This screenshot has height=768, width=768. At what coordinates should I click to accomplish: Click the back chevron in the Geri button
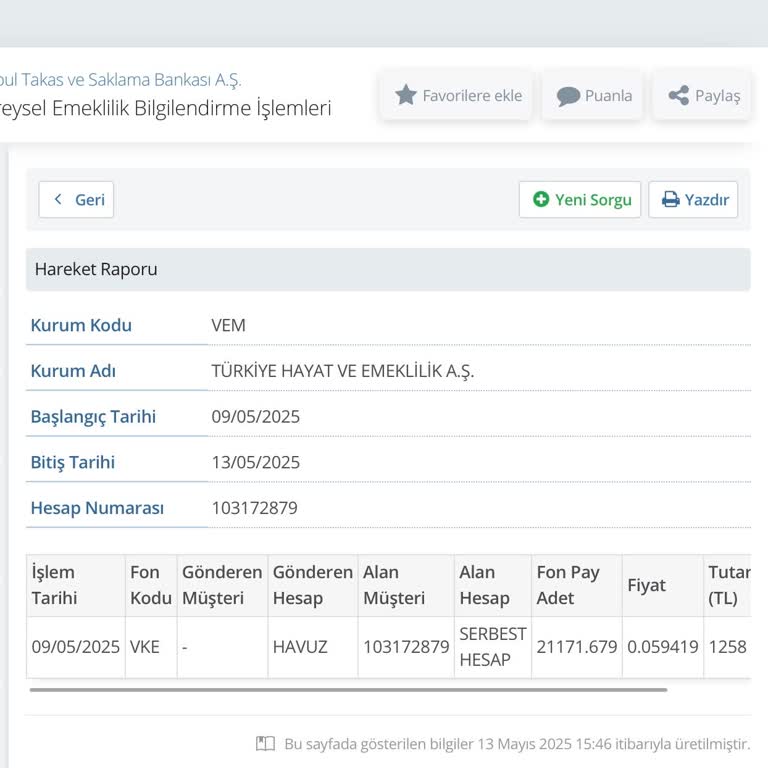[58, 199]
